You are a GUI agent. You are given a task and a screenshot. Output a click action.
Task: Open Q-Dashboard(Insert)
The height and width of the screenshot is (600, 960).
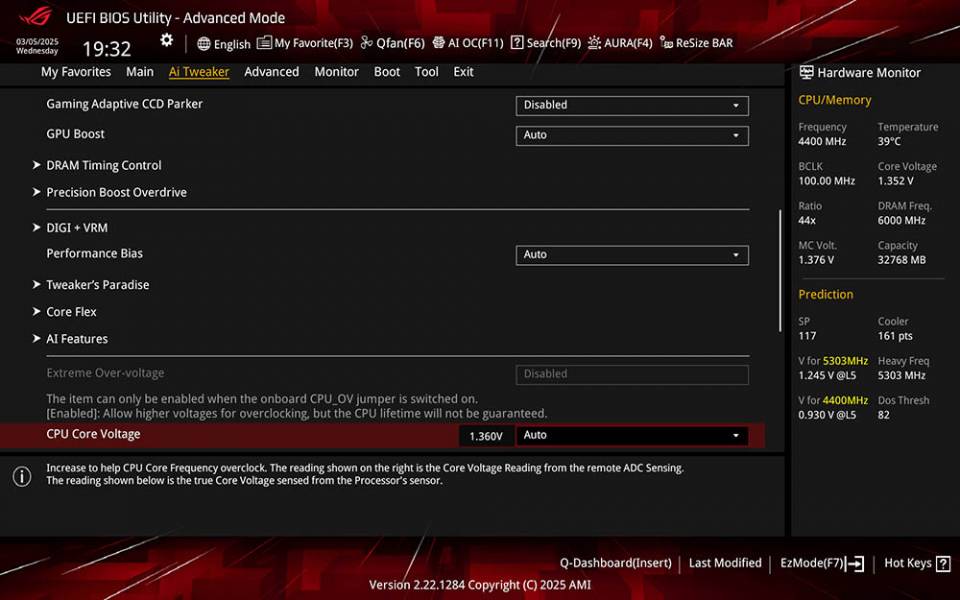pyautogui.click(x=615, y=563)
